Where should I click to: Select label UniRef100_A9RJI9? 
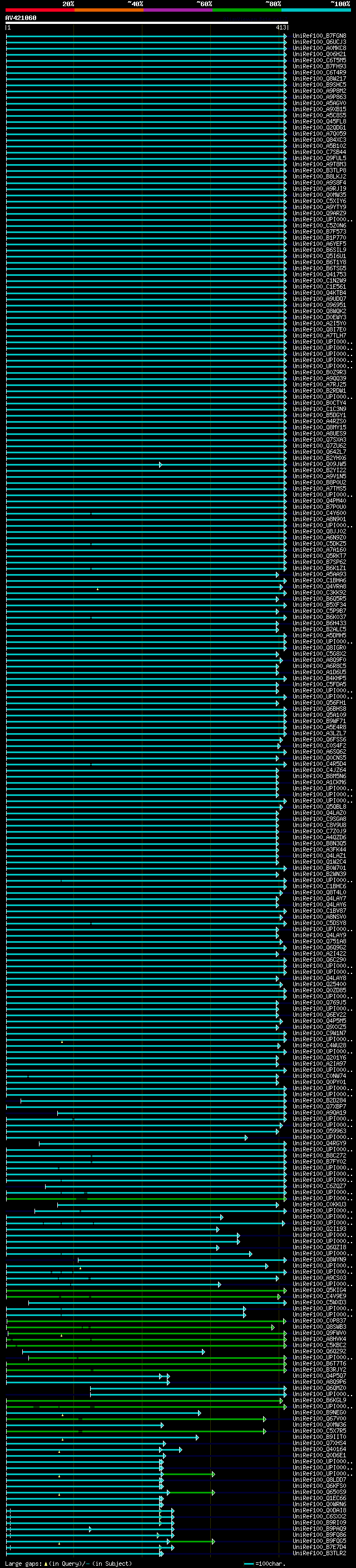click(x=319, y=189)
